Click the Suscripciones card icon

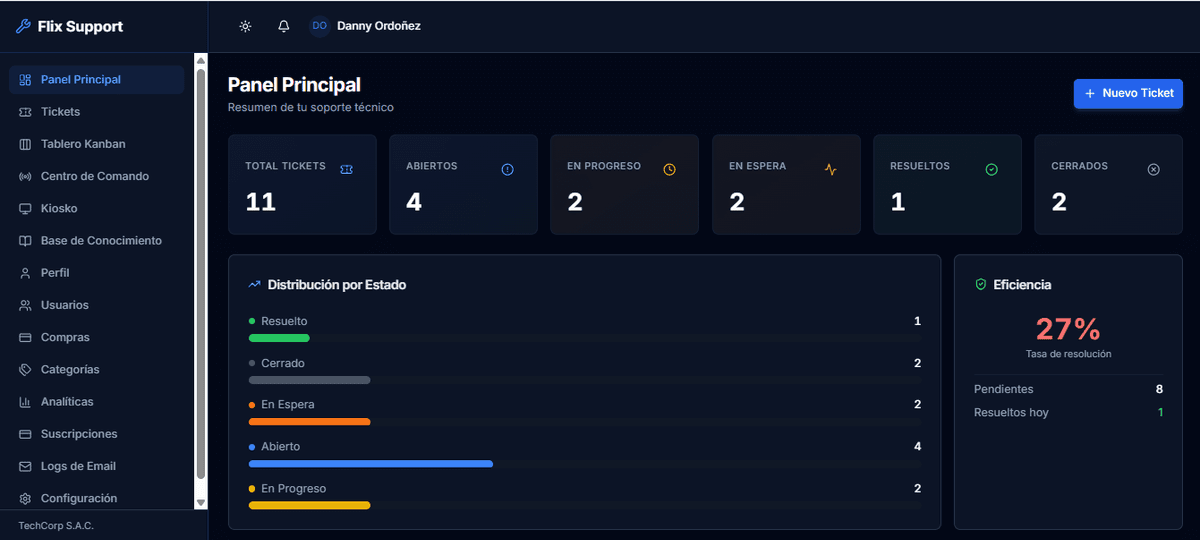coord(26,434)
